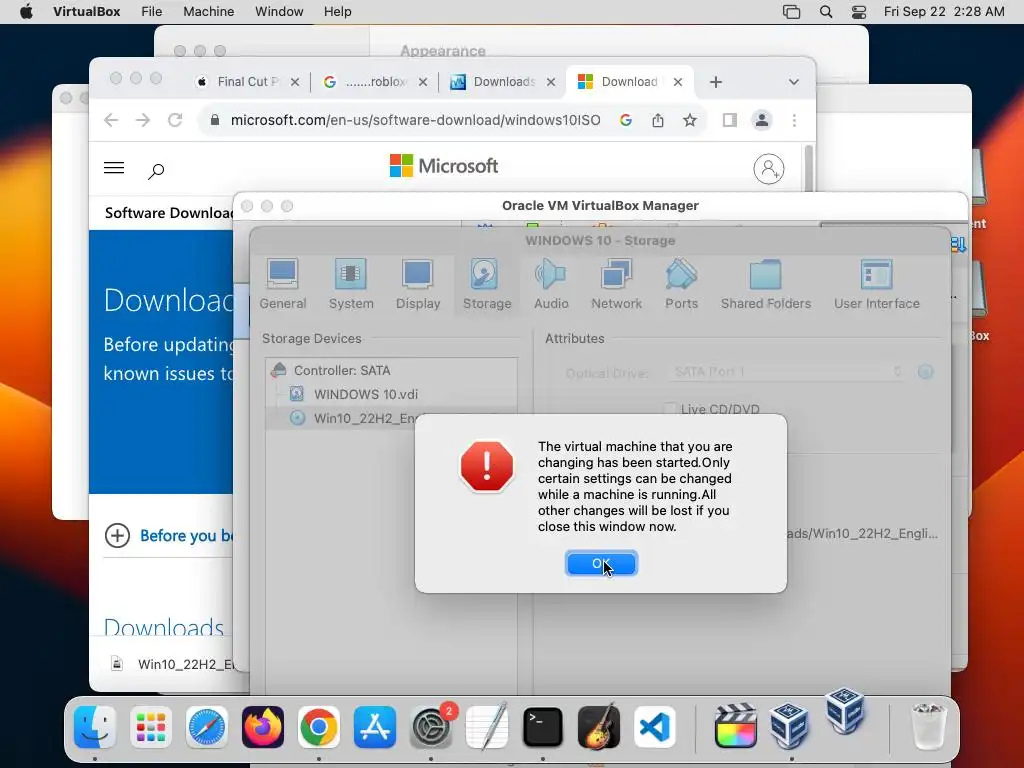Open the Chrome profile avatar
Viewport: 1024px width, 768px height.
pyautogui.click(x=761, y=120)
